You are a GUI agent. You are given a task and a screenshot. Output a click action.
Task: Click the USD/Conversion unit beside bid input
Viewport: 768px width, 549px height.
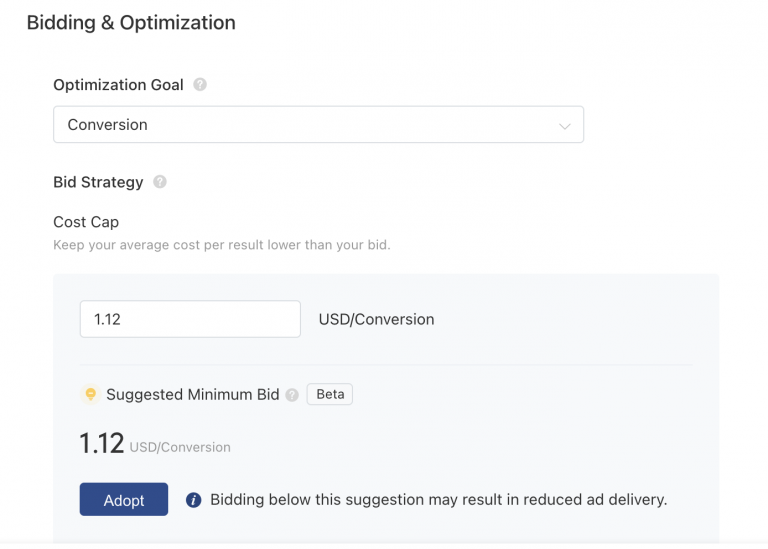click(376, 320)
